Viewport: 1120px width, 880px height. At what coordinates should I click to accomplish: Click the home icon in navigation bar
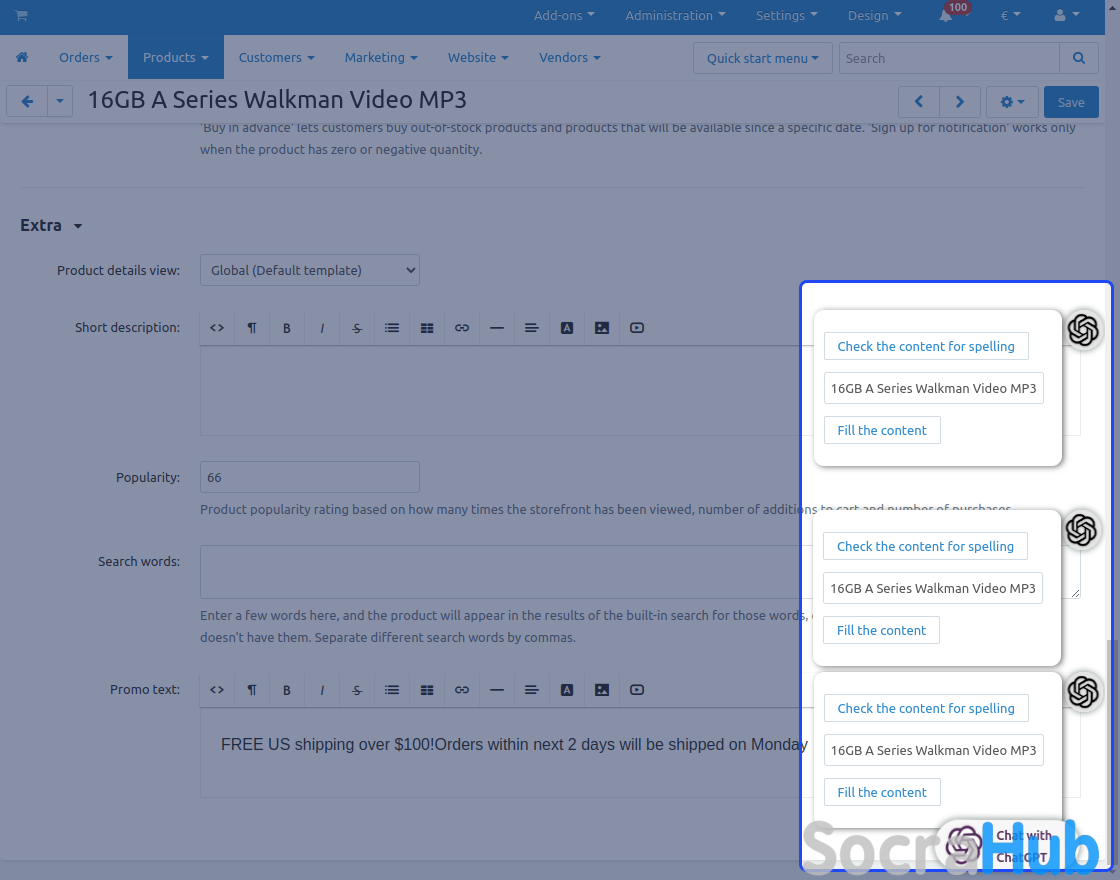coord(22,58)
